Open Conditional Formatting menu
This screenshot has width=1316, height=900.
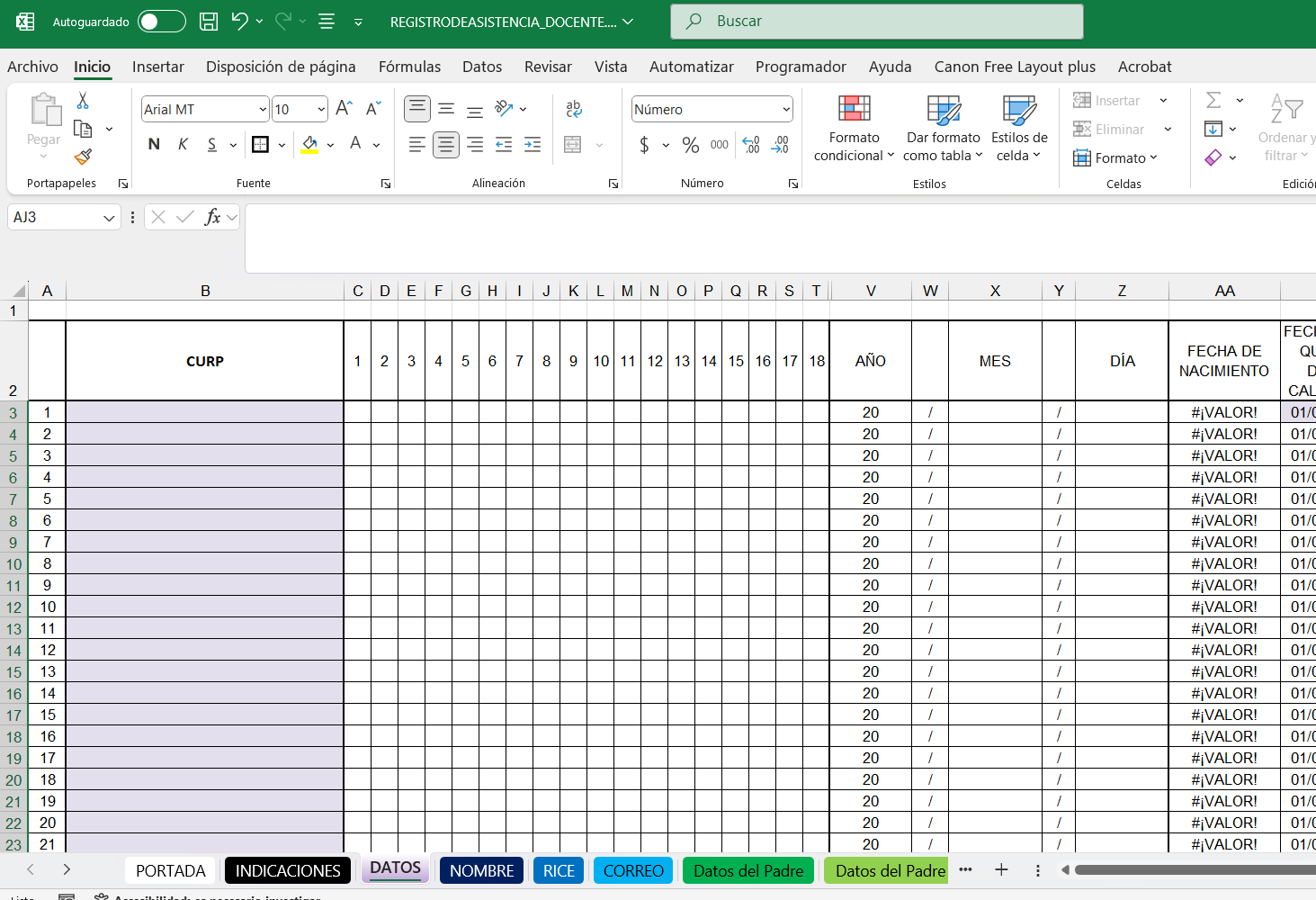point(854,130)
